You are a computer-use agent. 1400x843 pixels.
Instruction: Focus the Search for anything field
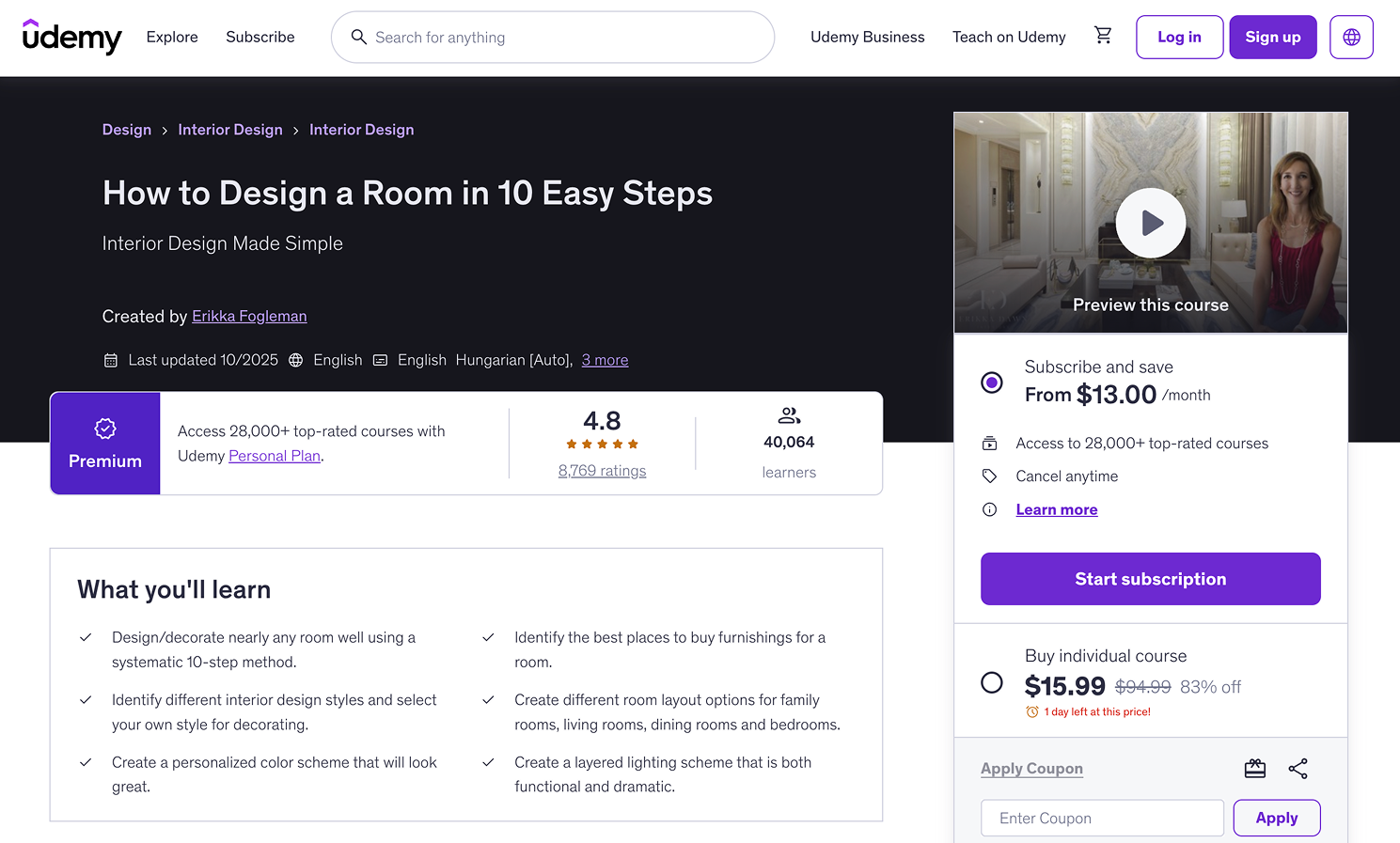click(x=553, y=37)
